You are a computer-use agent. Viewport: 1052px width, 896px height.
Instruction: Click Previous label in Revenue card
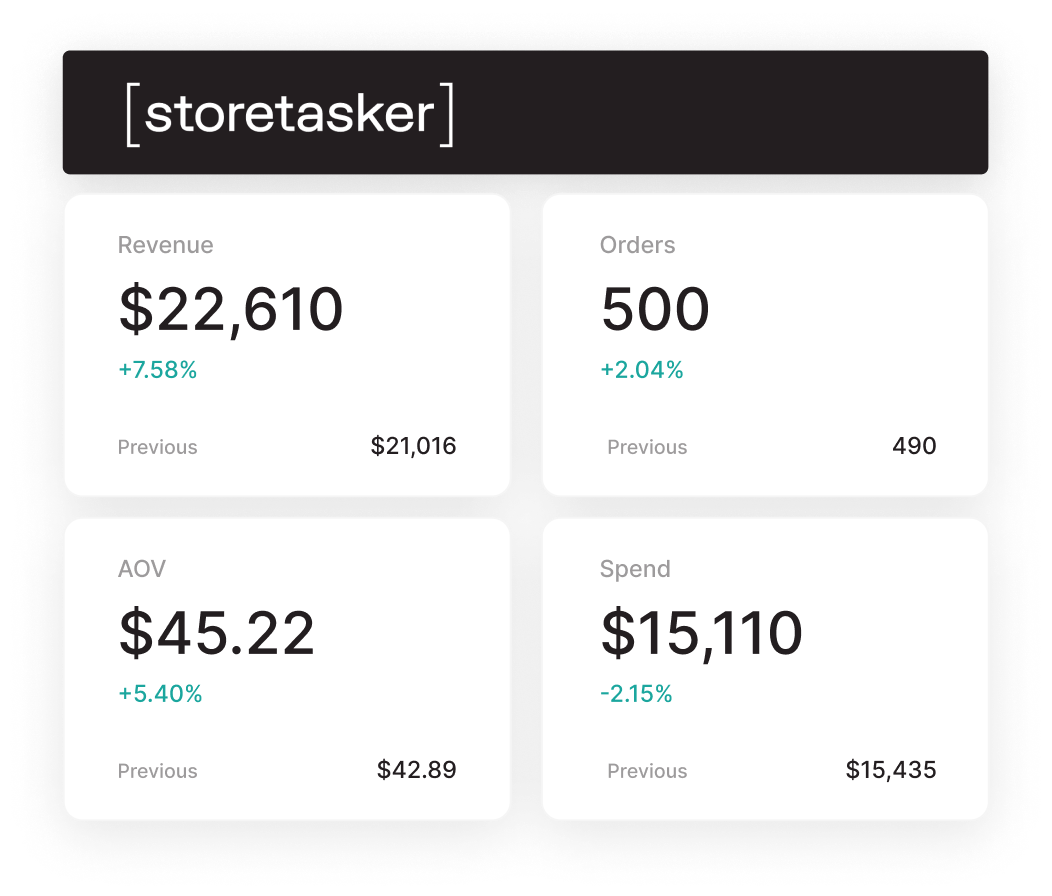click(x=158, y=448)
